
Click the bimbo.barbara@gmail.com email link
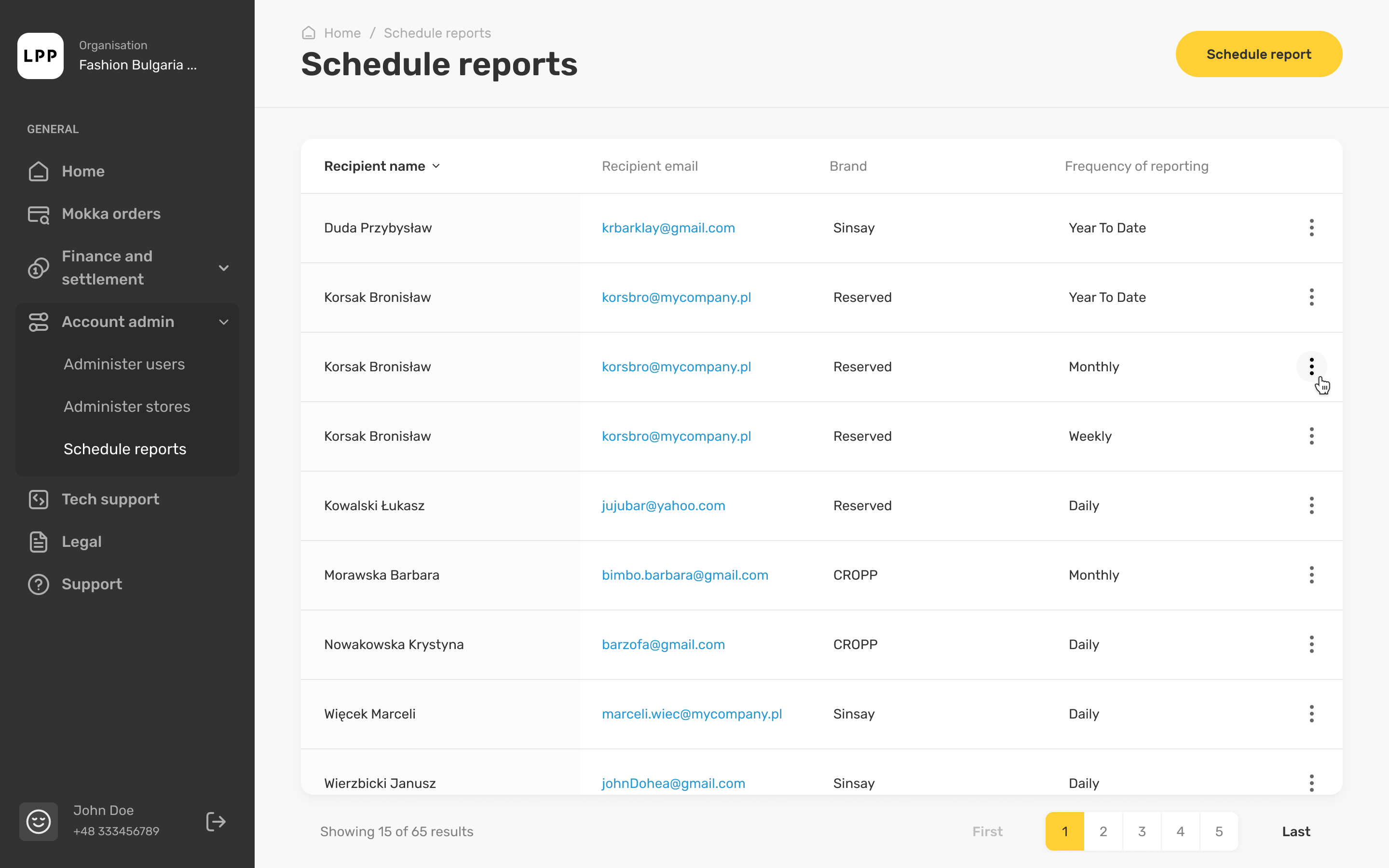(685, 575)
